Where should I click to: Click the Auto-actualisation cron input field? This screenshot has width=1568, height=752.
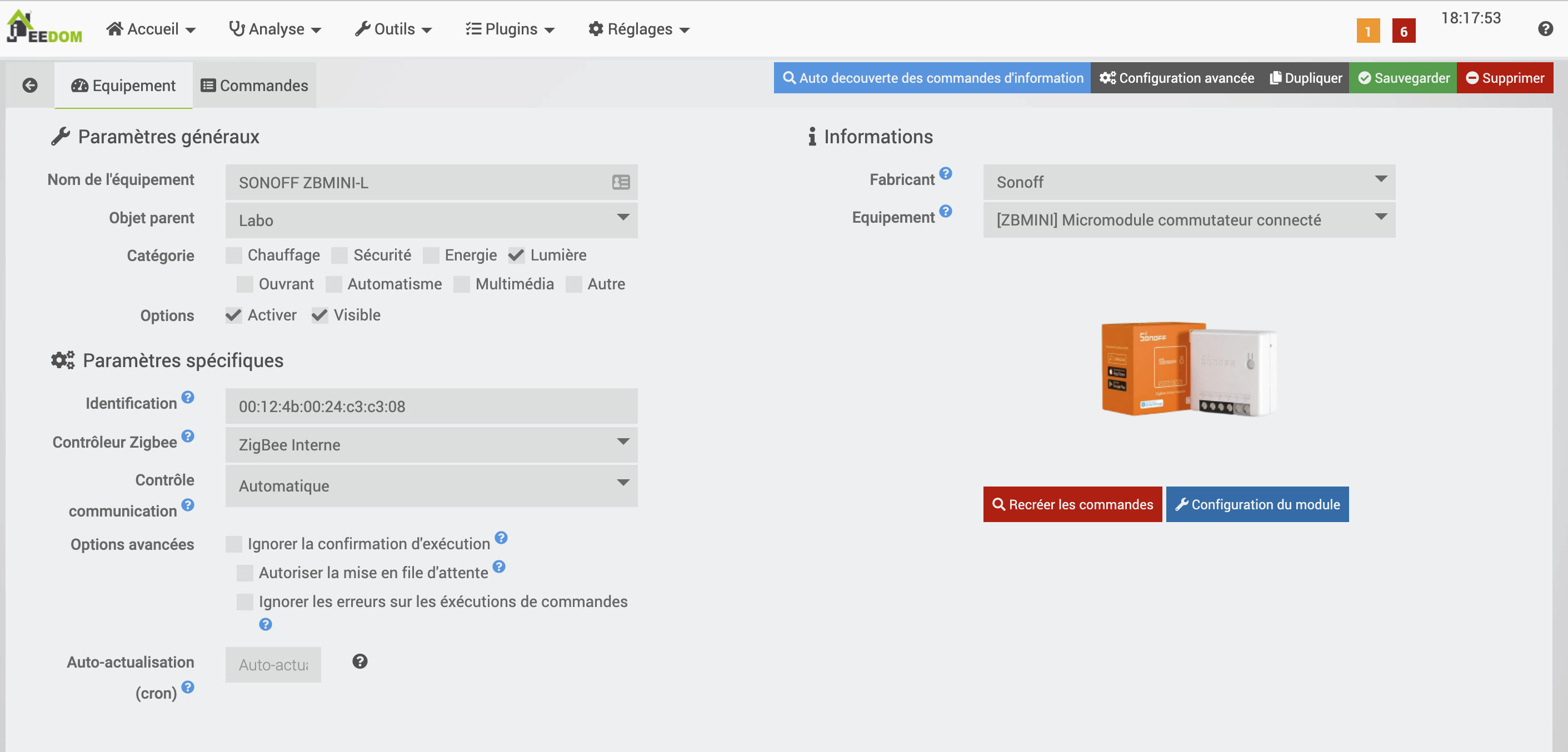point(273,664)
